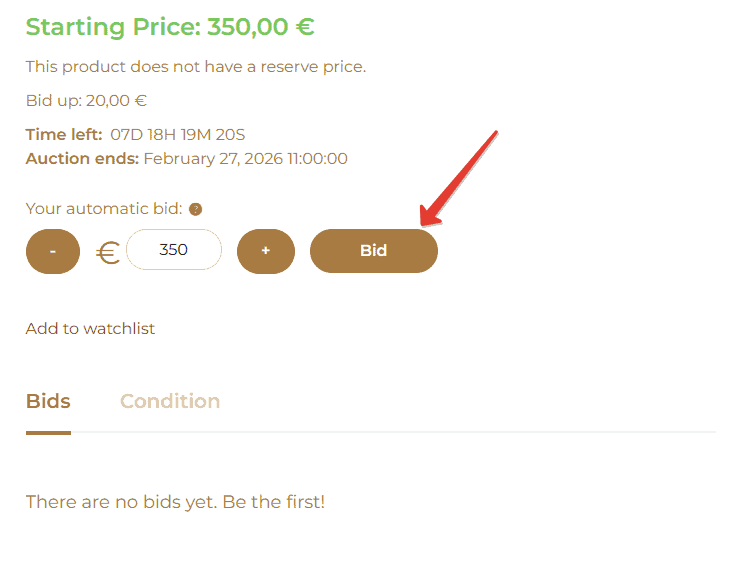Click the euro currency symbol

(x=108, y=252)
